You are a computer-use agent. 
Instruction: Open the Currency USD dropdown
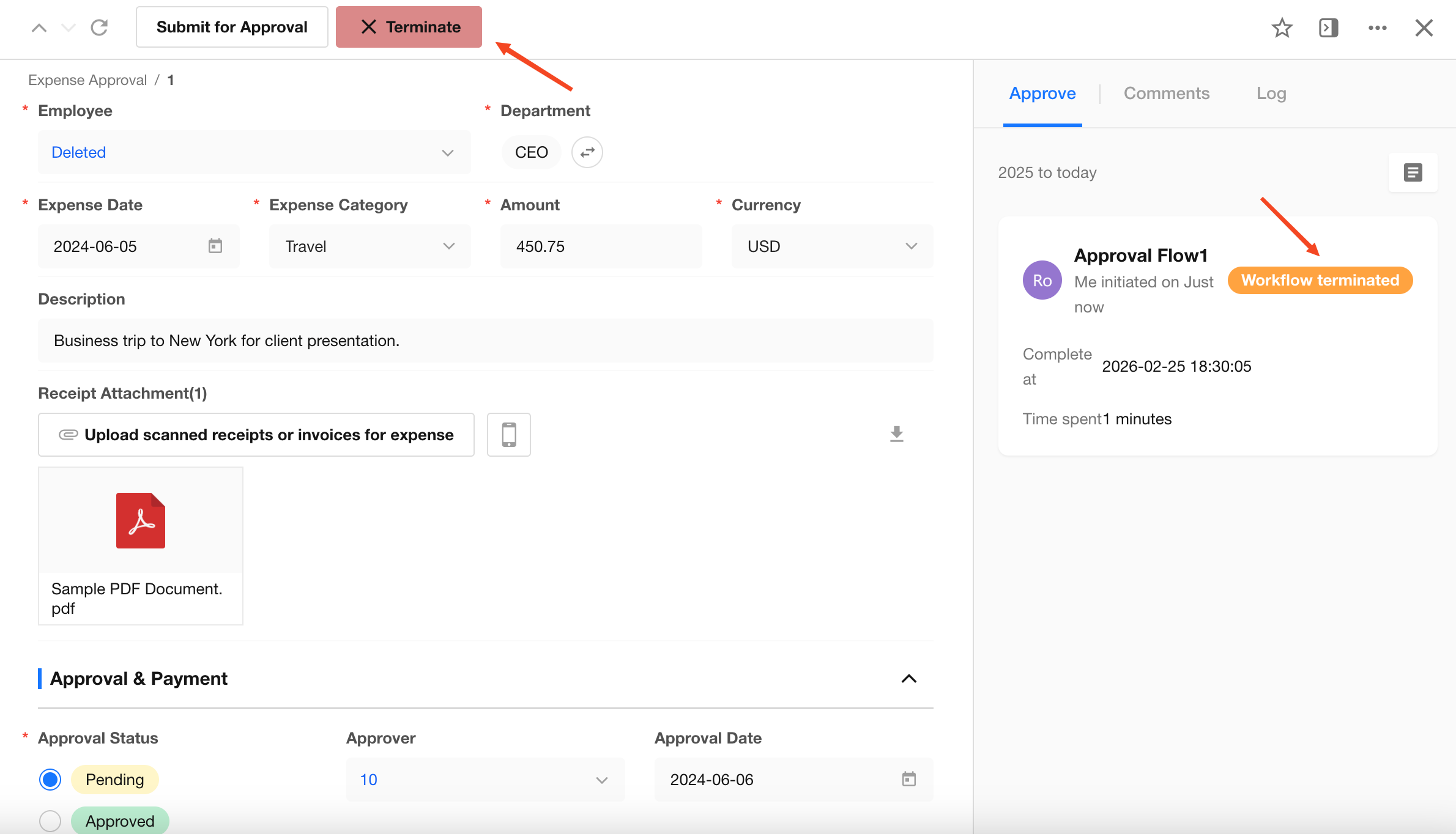coord(832,246)
